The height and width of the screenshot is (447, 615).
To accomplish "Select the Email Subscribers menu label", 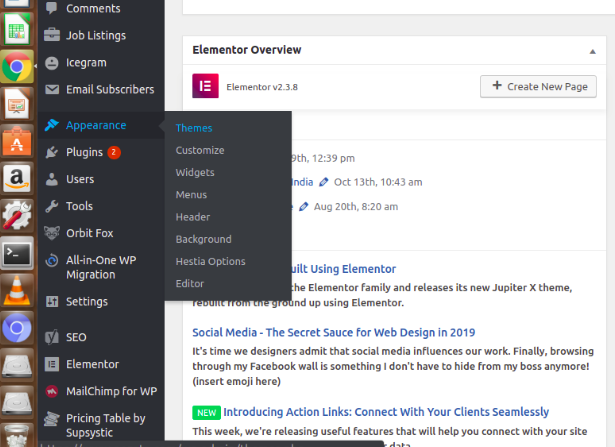I will pos(110,89).
